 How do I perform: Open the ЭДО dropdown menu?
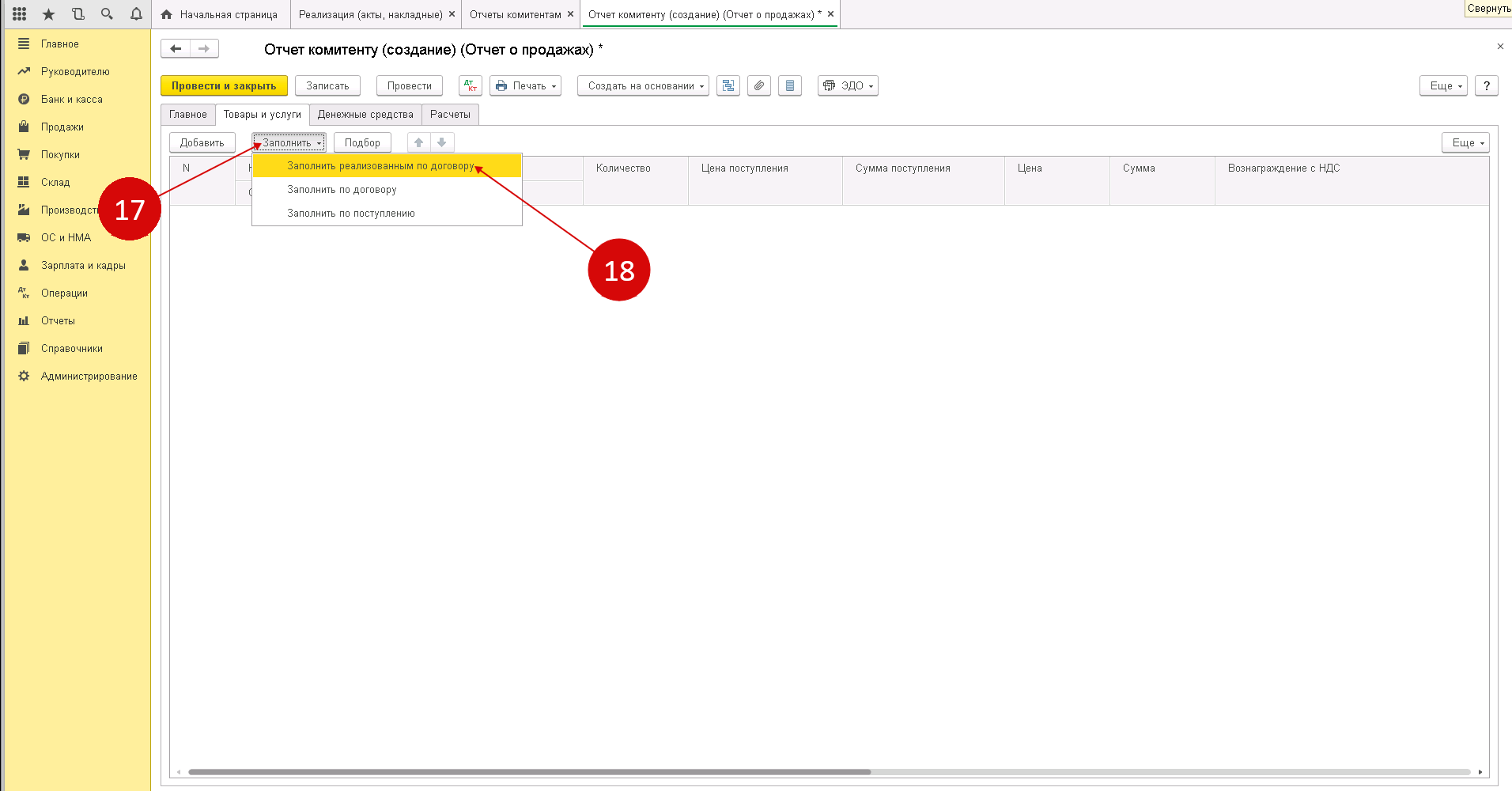click(x=848, y=85)
